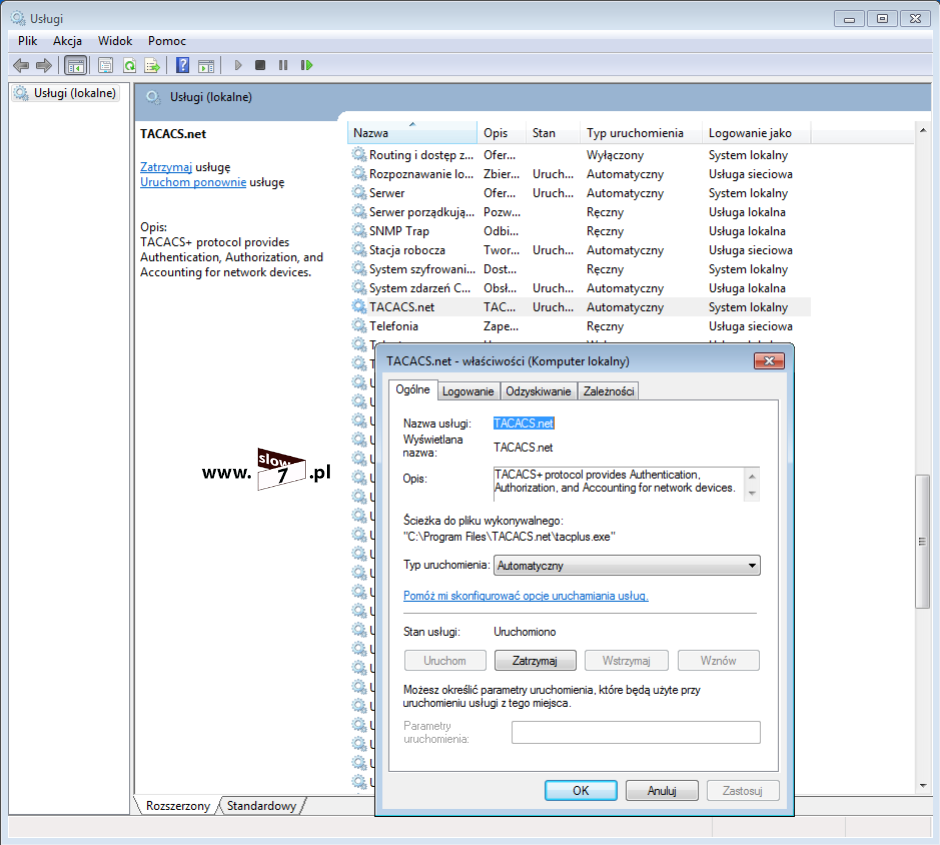
Task: Click the Forward arrow toolbar icon
Action: 44,65
